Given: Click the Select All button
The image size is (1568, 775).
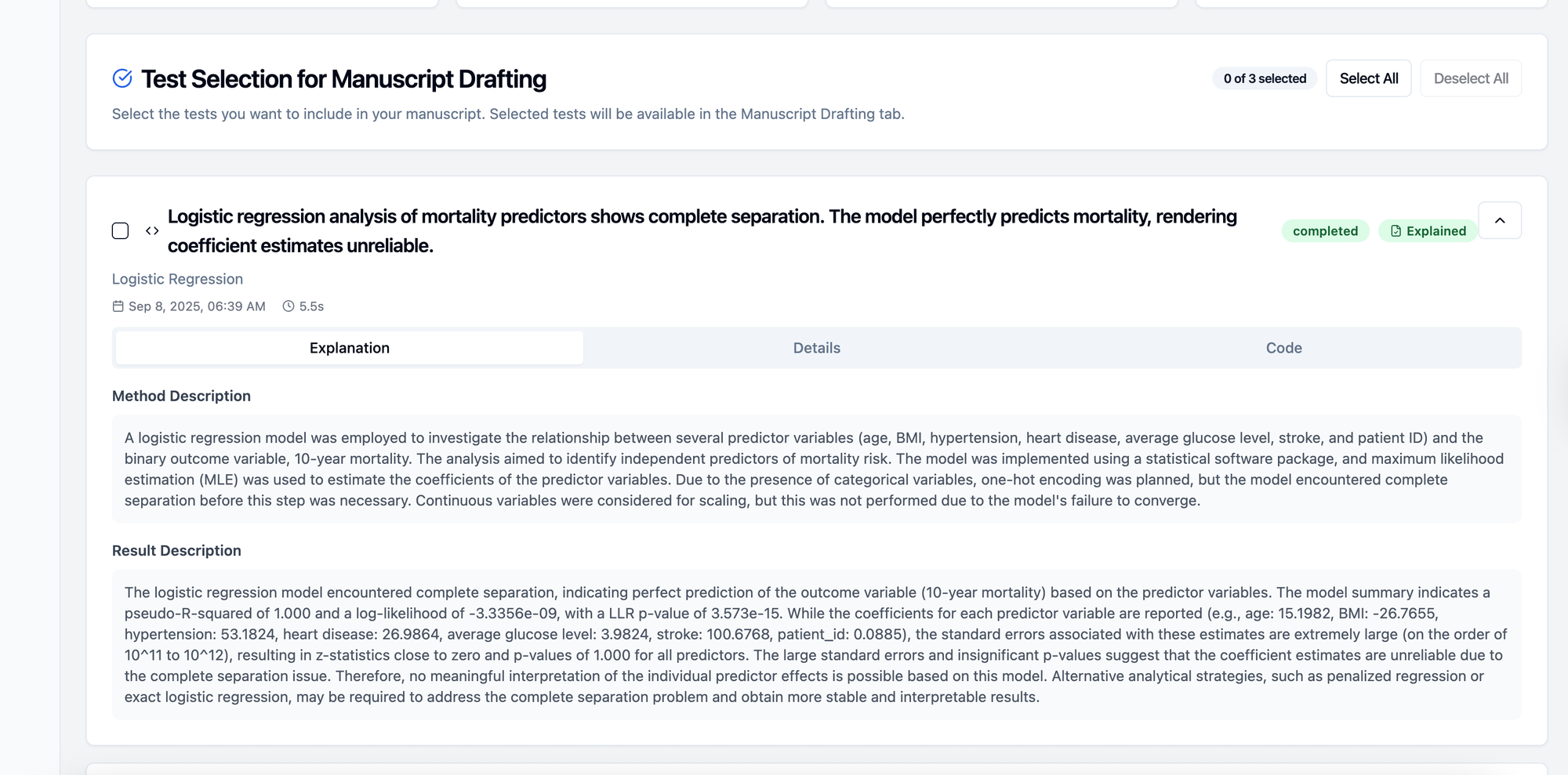Looking at the screenshot, I should click(x=1369, y=78).
